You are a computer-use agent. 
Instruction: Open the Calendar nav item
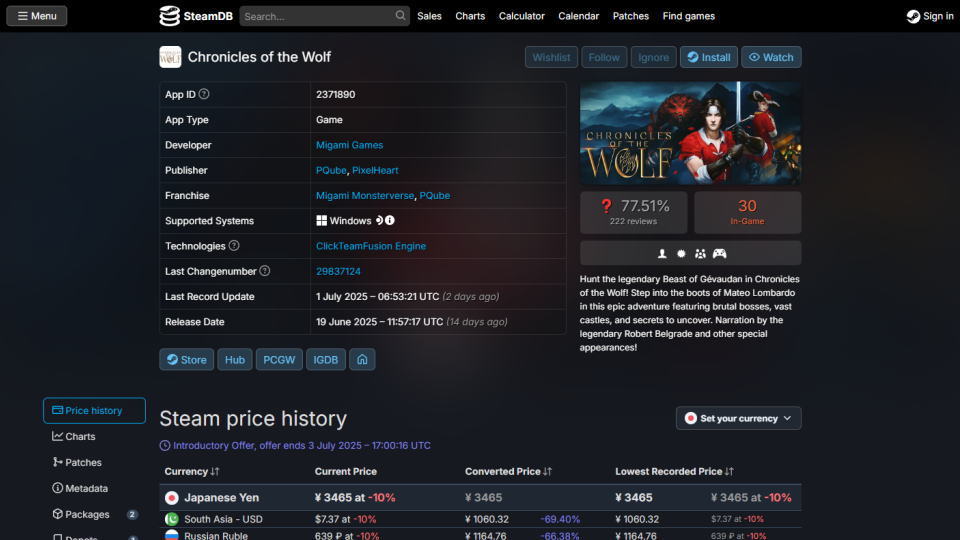click(579, 16)
